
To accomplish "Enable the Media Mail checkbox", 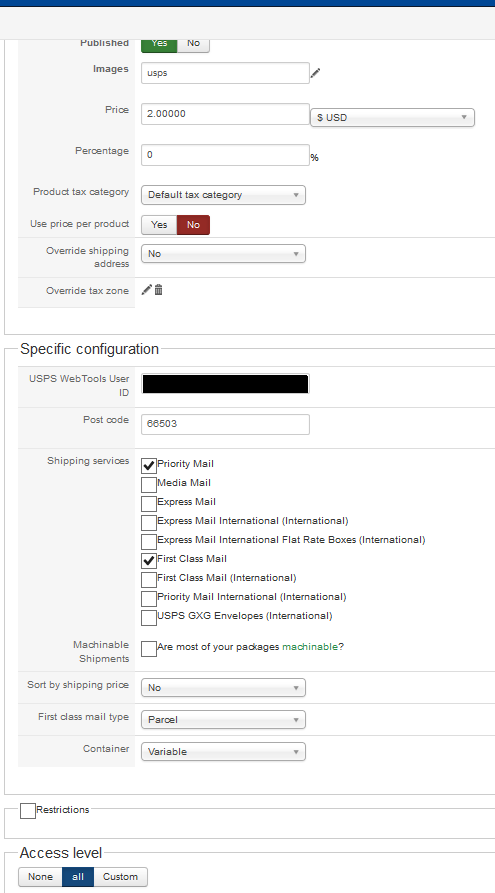I will point(149,485).
